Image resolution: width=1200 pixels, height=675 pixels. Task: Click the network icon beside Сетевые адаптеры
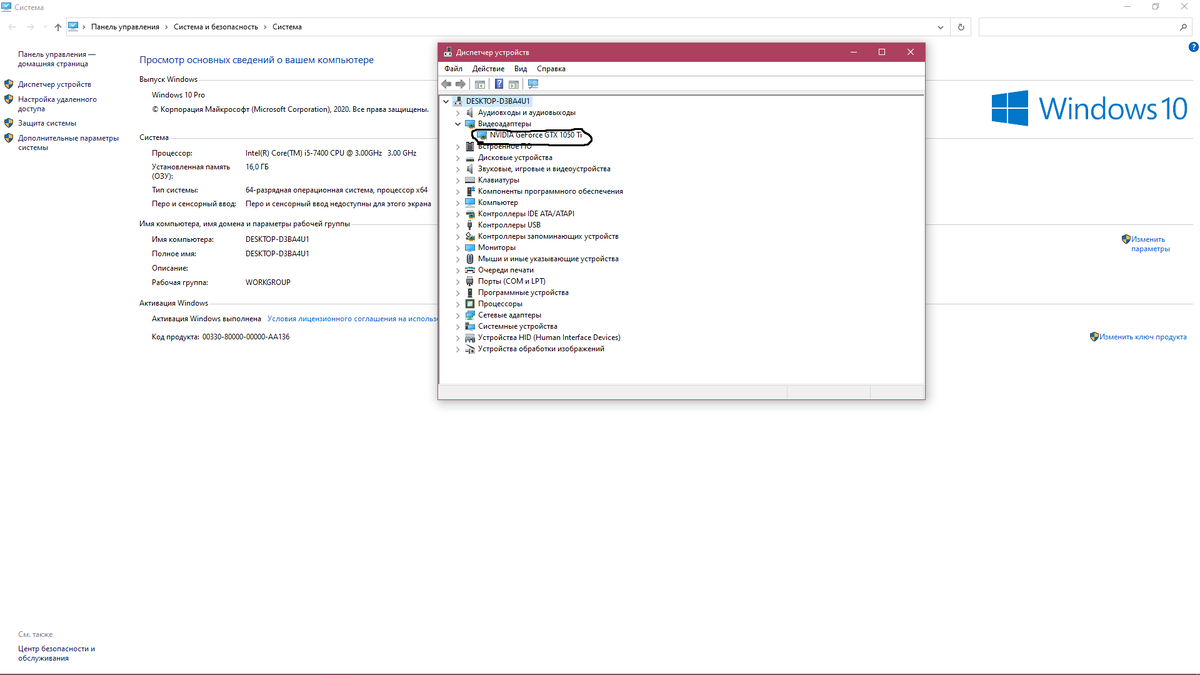click(471, 315)
